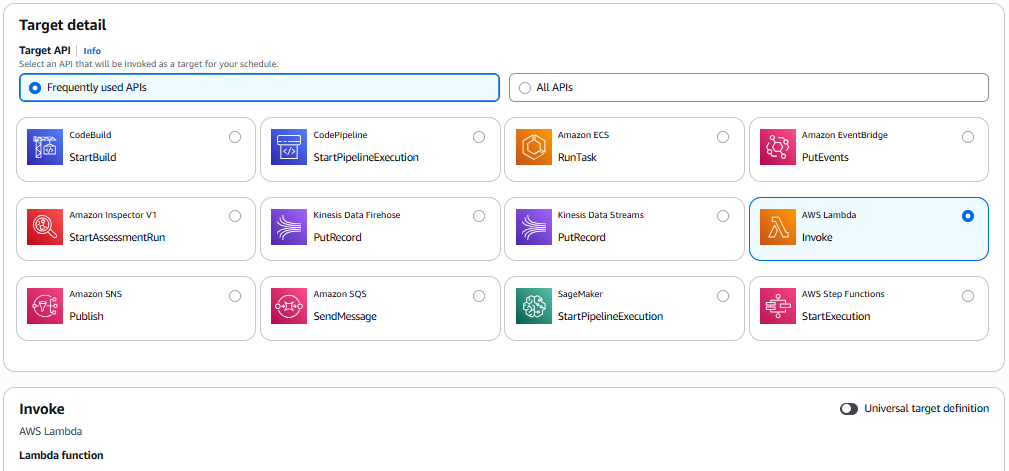This screenshot has height=471, width=1009.
Task: Click the Kinesis Data Firehose icon
Action: (289, 227)
